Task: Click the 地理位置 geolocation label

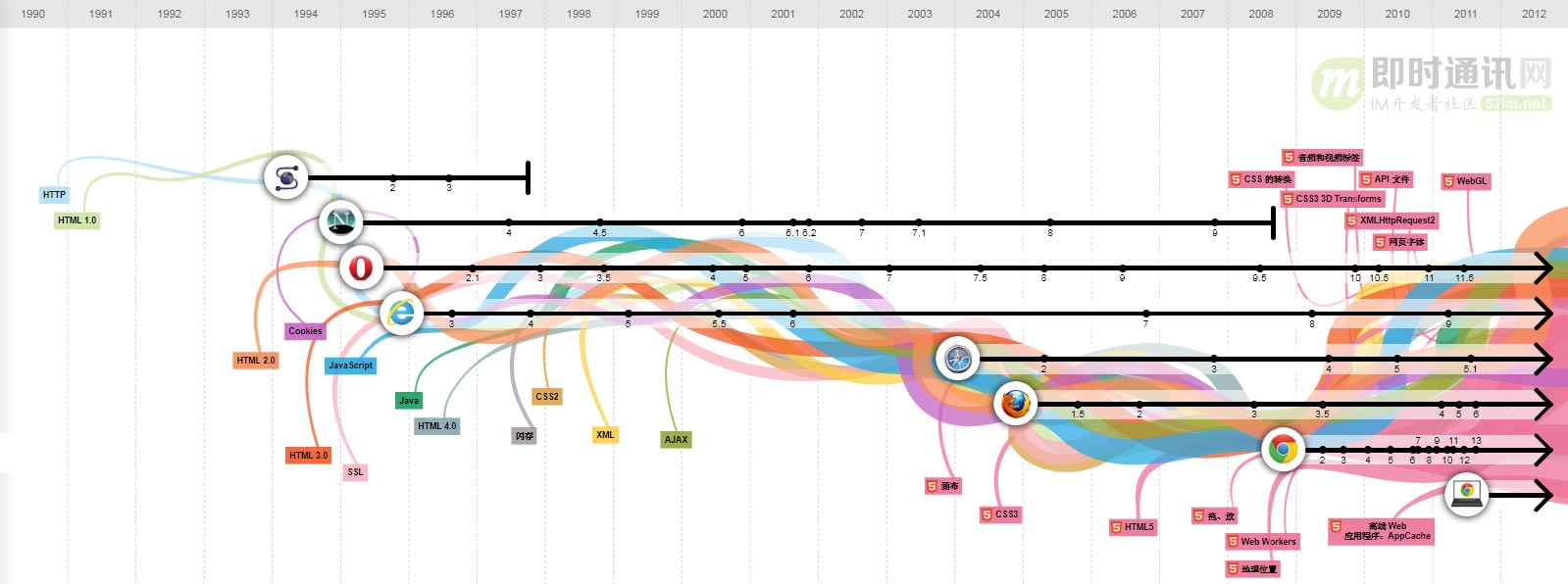Action: pyautogui.click(x=1252, y=569)
